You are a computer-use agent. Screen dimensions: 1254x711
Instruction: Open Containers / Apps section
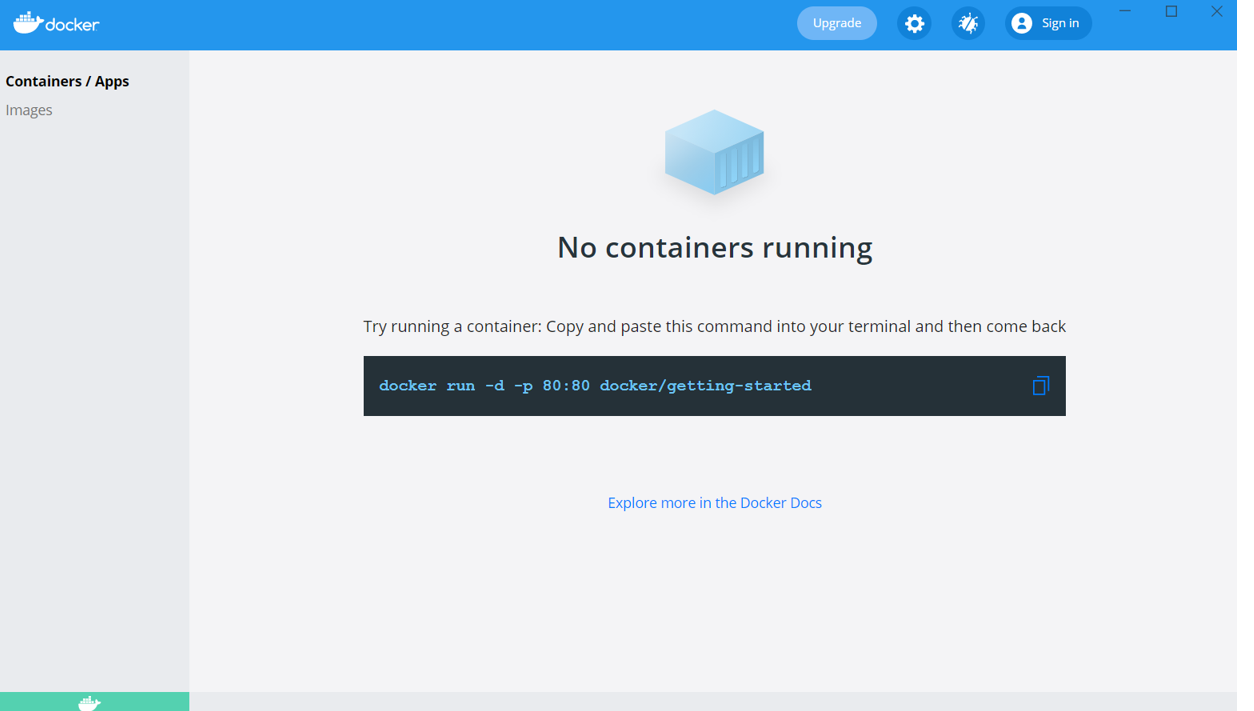(x=67, y=81)
